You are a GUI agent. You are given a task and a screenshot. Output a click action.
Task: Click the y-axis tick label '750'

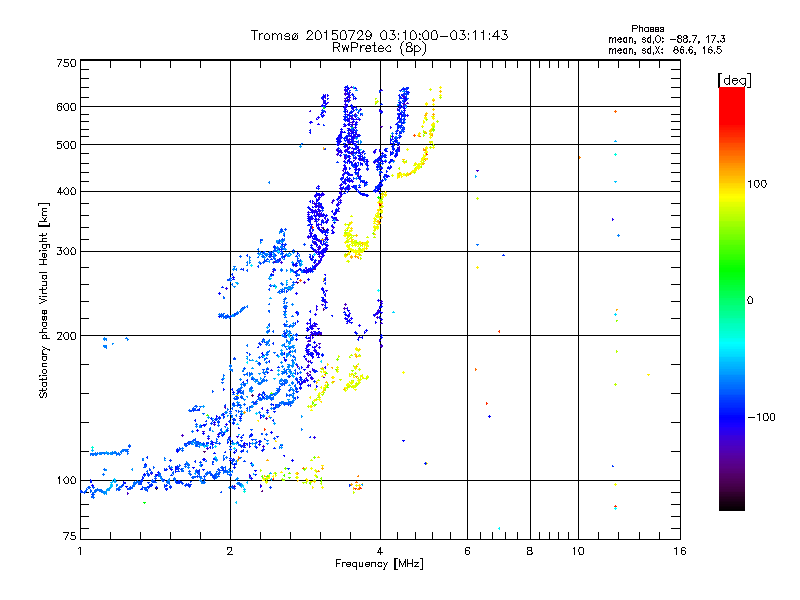click(x=67, y=63)
